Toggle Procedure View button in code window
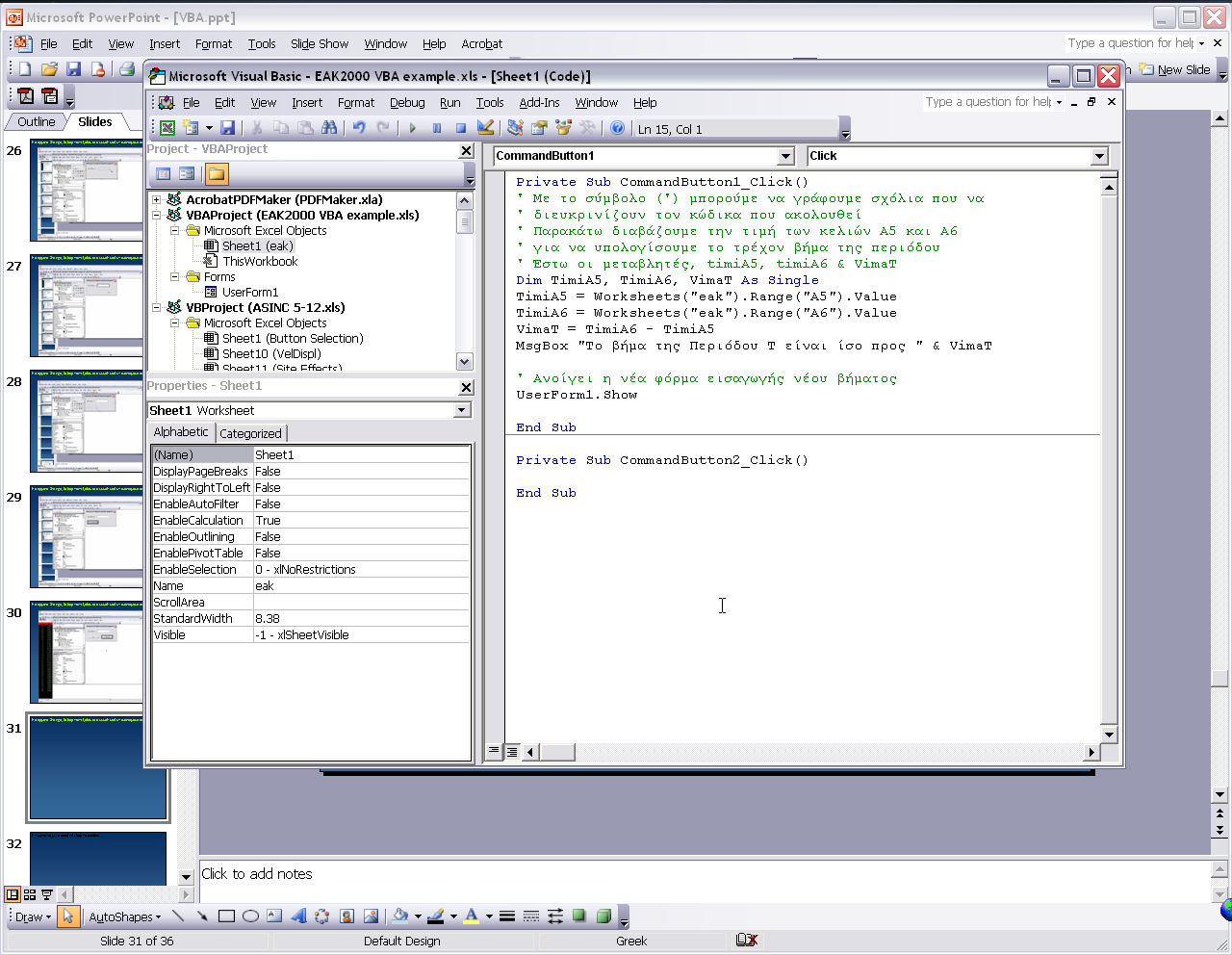Viewport: 1232px width, 955px height. pyautogui.click(x=494, y=751)
